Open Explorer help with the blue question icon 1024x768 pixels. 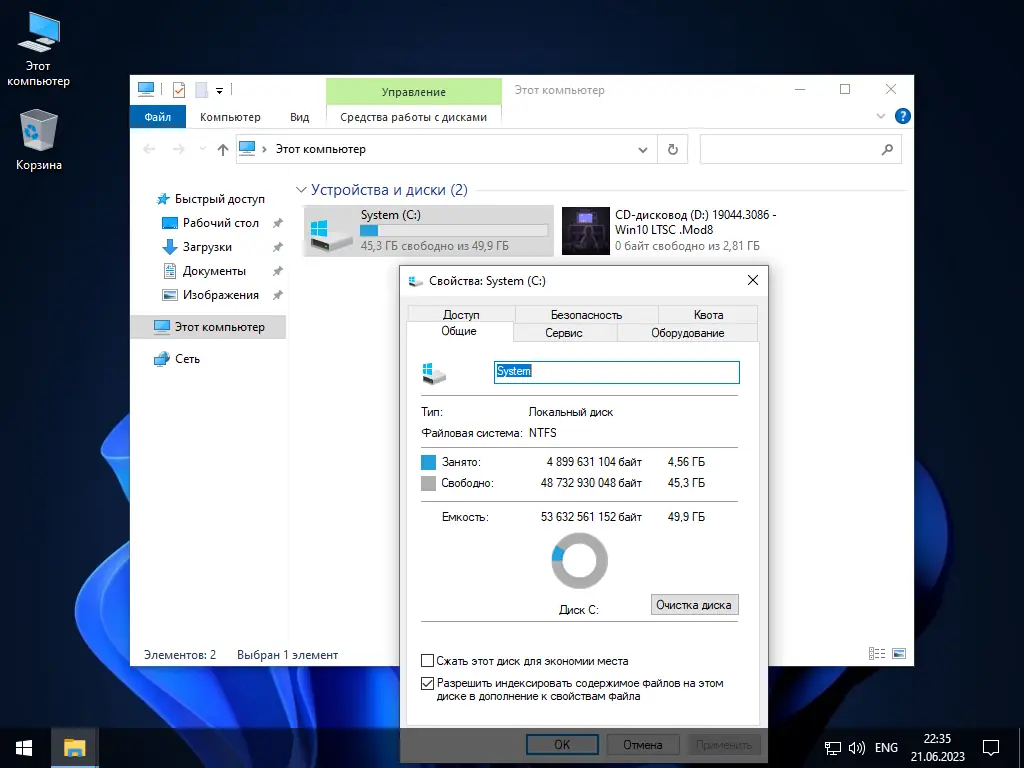pos(903,116)
